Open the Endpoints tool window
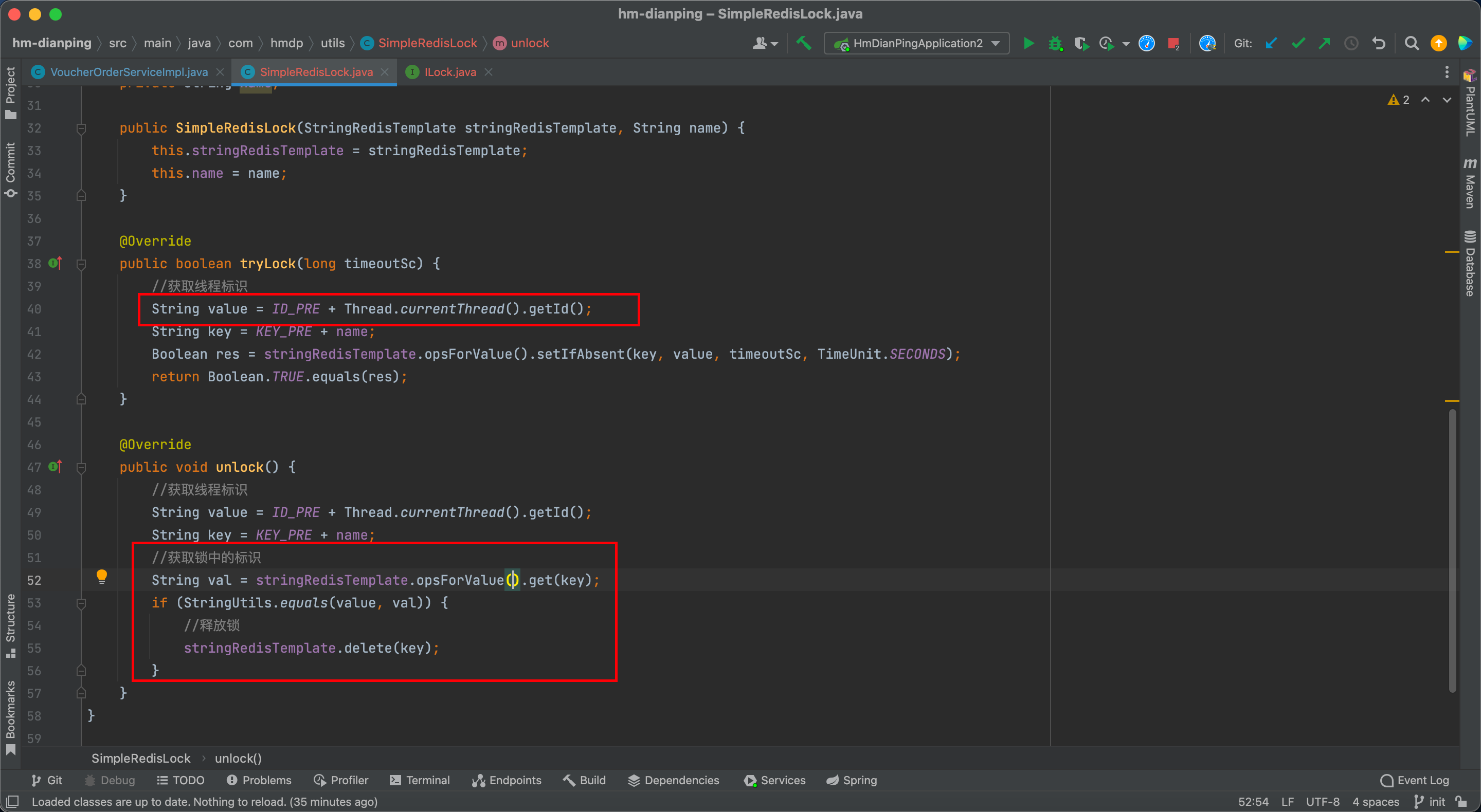This screenshot has width=1481, height=812. (x=507, y=780)
